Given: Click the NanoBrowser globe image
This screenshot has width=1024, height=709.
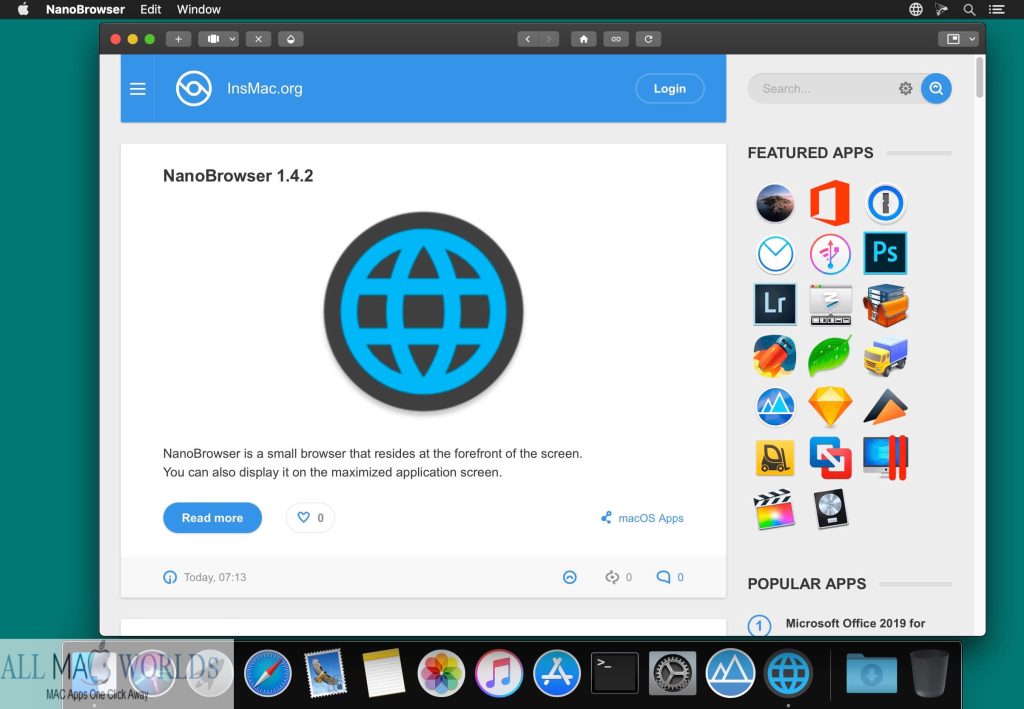Looking at the screenshot, I should (x=423, y=311).
